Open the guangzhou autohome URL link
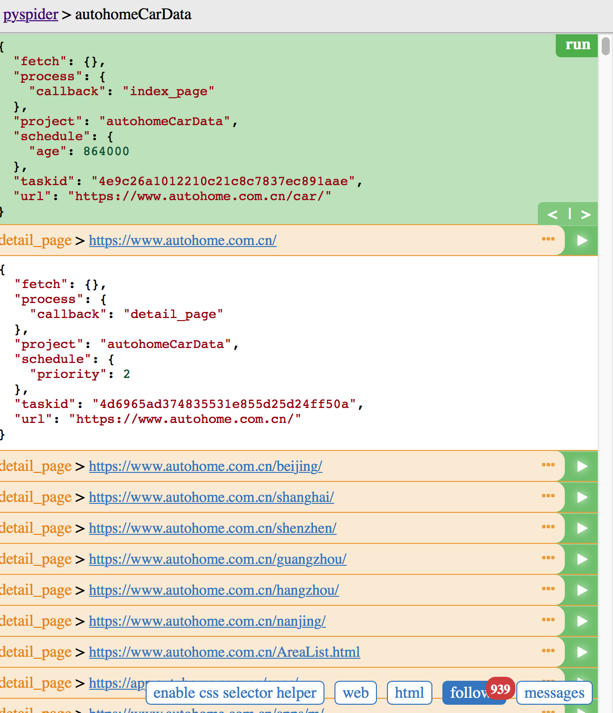The image size is (613, 713). (217, 559)
